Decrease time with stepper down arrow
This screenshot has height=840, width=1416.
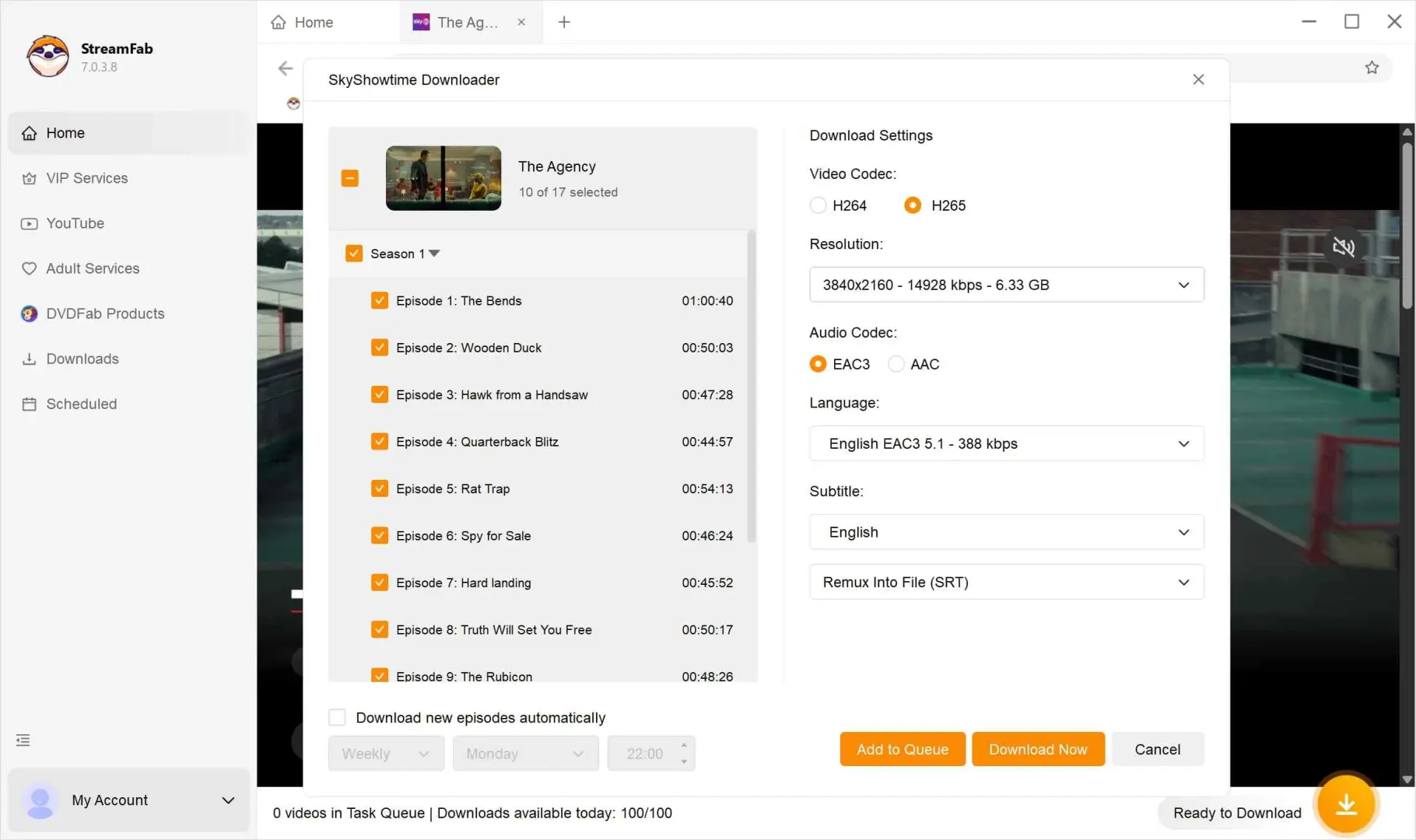click(684, 761)
